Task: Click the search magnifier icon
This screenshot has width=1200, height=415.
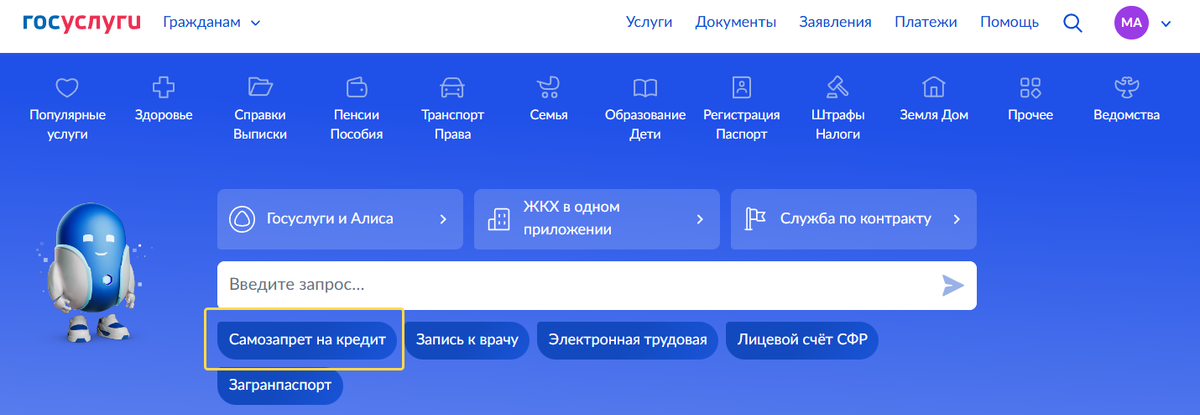Action: point(1072,22)
